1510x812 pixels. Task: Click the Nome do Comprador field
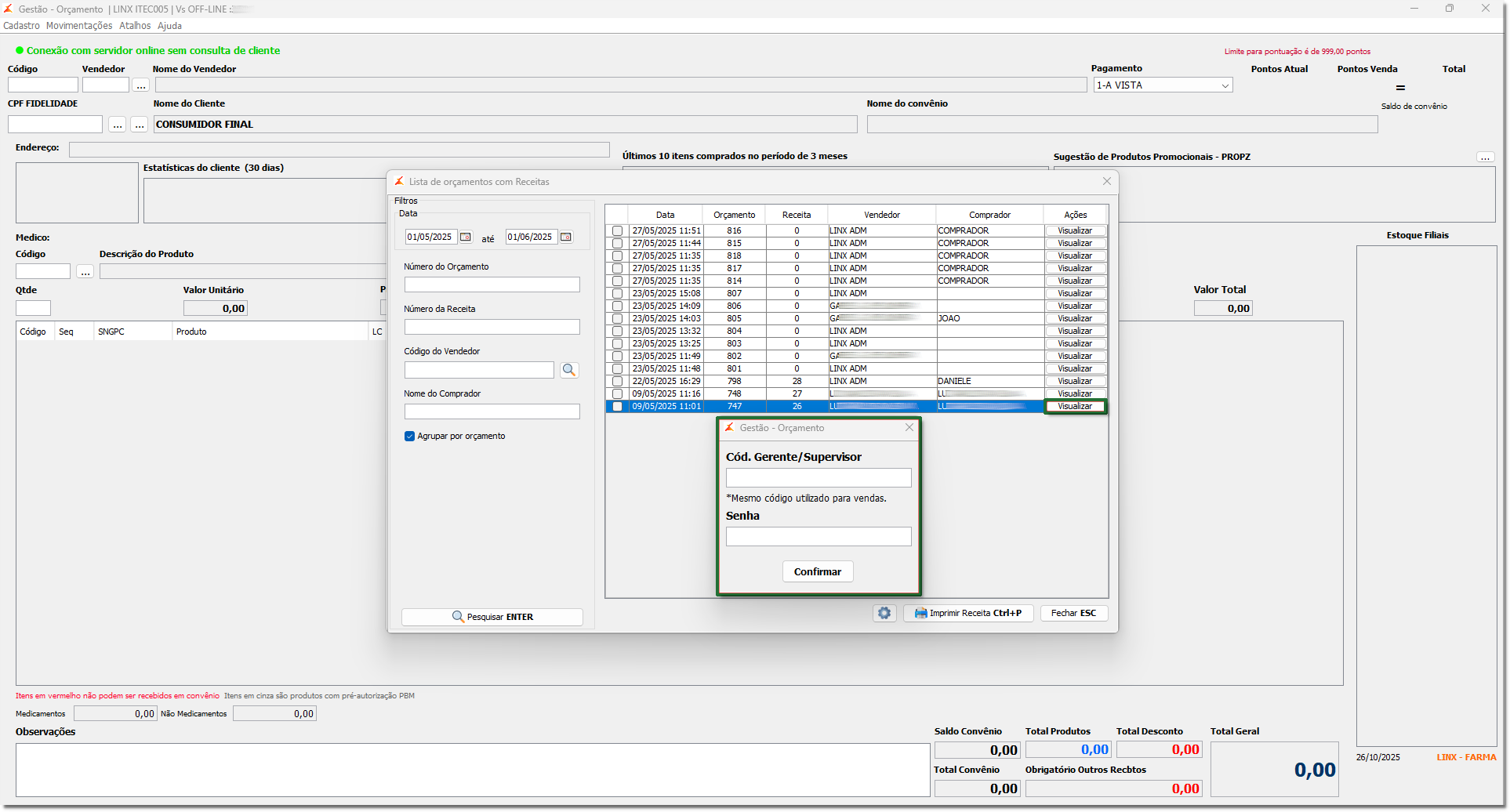tap(492, 411)
